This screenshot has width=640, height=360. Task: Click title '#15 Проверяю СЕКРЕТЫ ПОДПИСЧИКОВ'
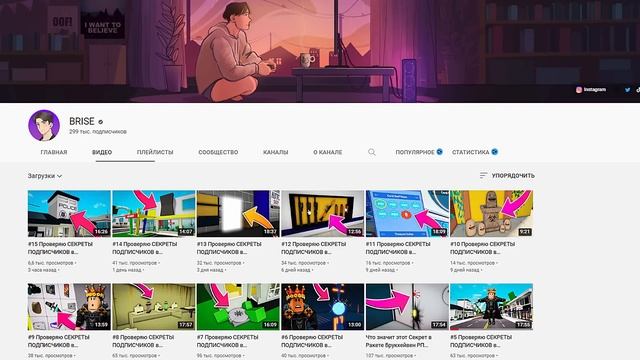60,248
